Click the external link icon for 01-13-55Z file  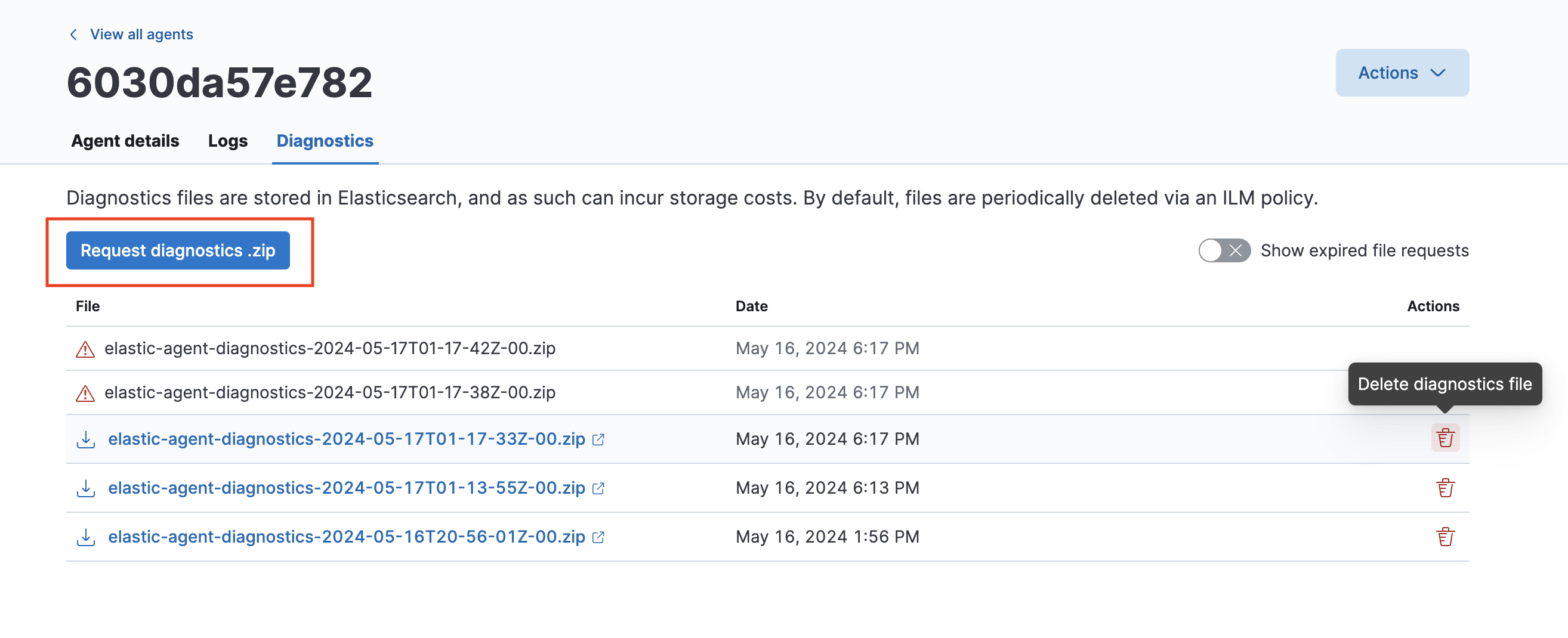point(599,488)
